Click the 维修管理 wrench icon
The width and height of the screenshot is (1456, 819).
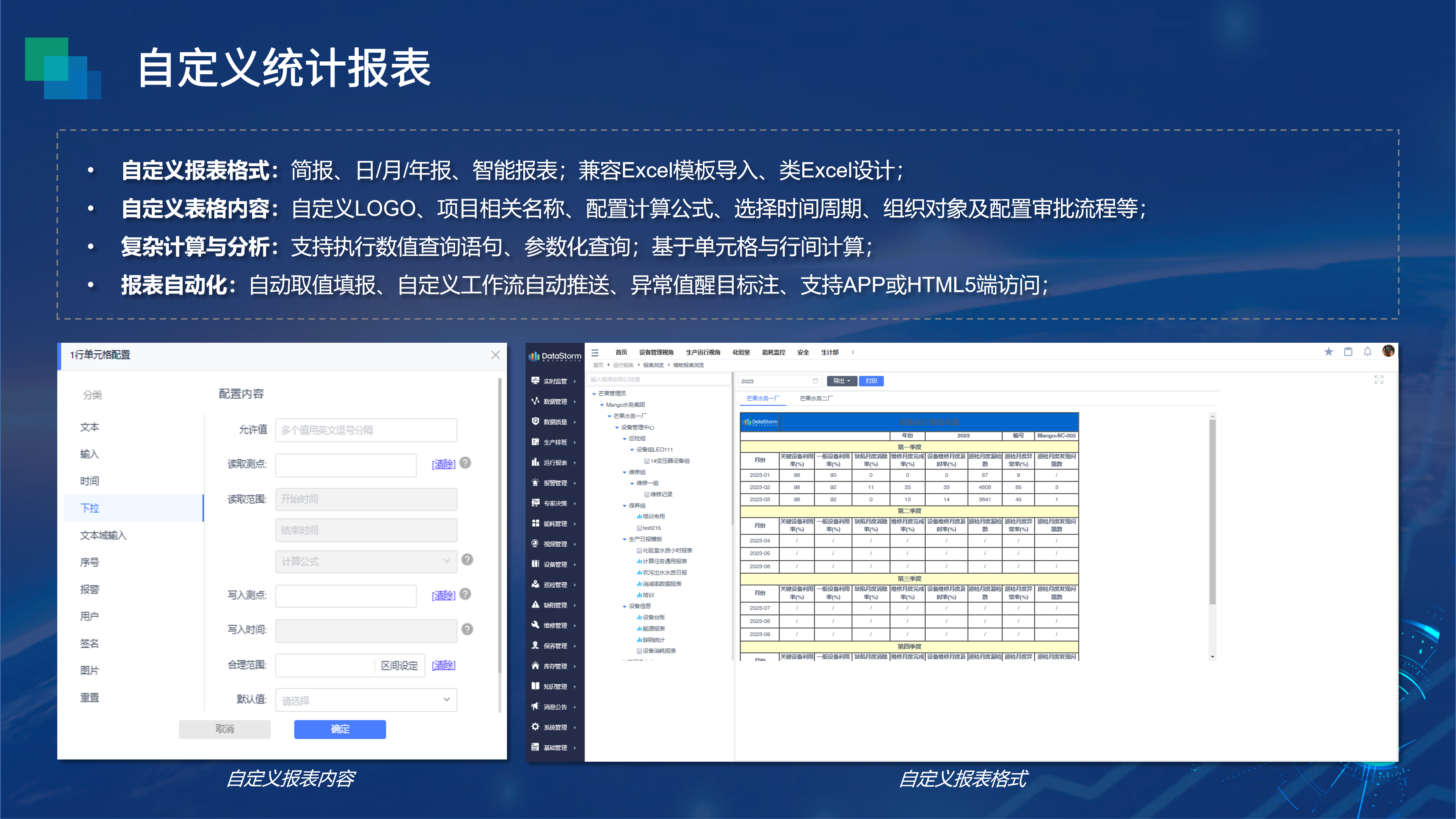(x=535, y=625)
